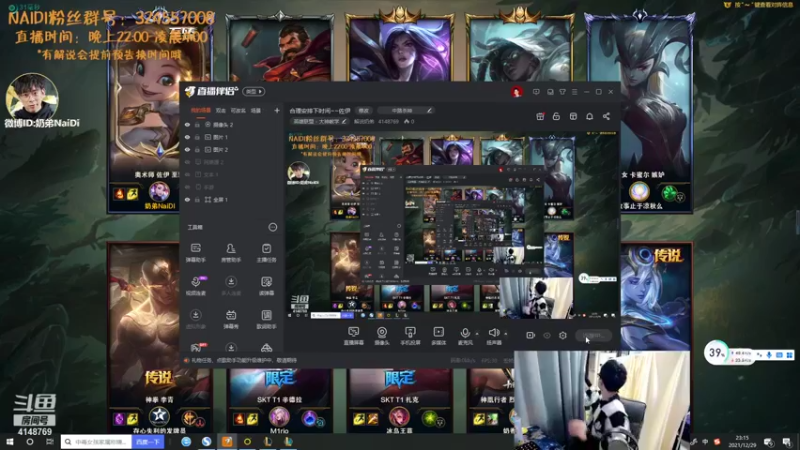800x450 pixels.
Task: Edit the 英雄联盟·大神教学 category pencil
Action: tap(344, 121)
